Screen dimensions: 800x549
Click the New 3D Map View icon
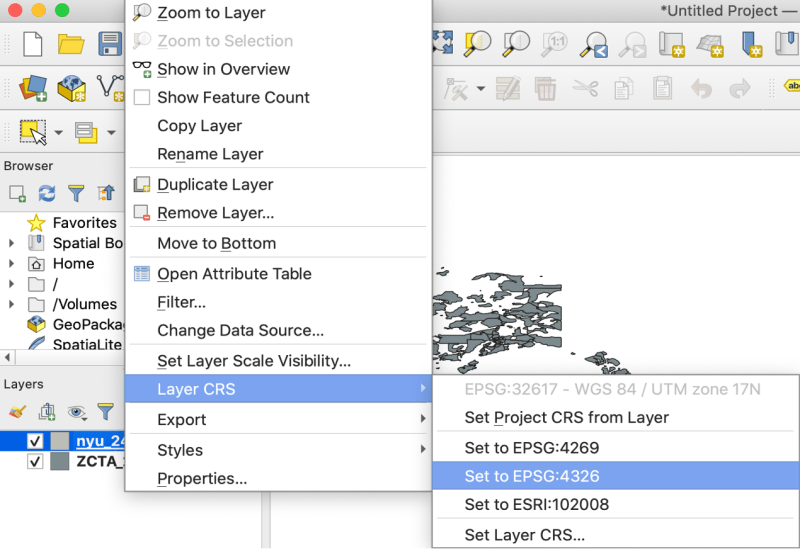pyautogui.click(x=710, y=45)
